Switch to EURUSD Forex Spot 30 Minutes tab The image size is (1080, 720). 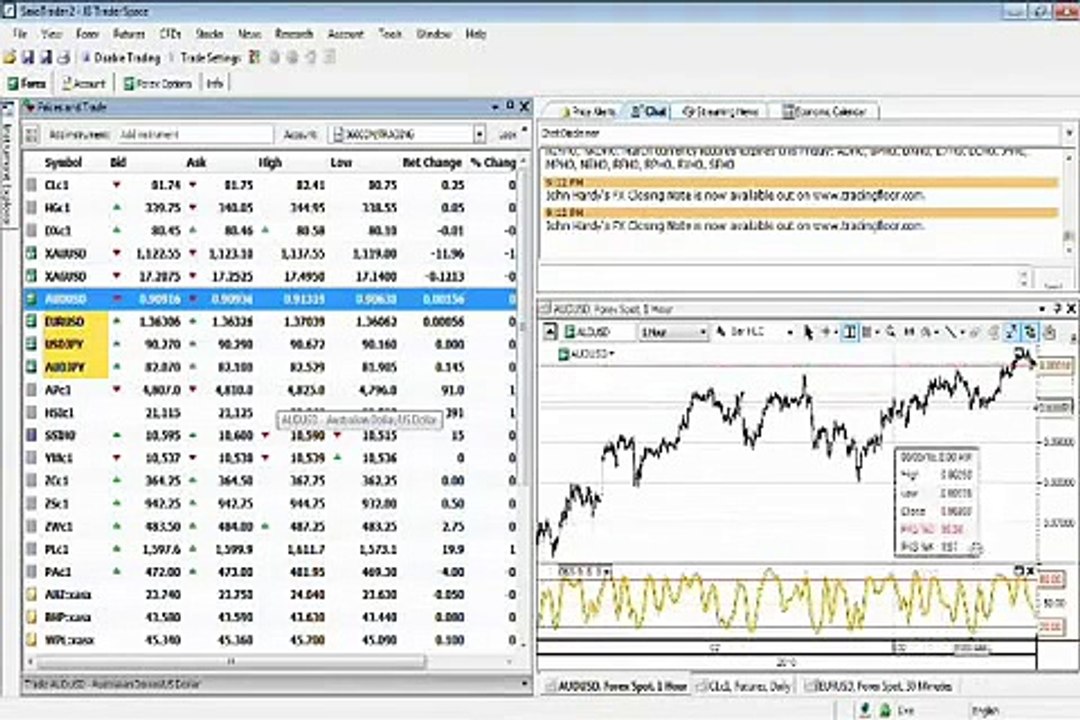coord(879,686)
